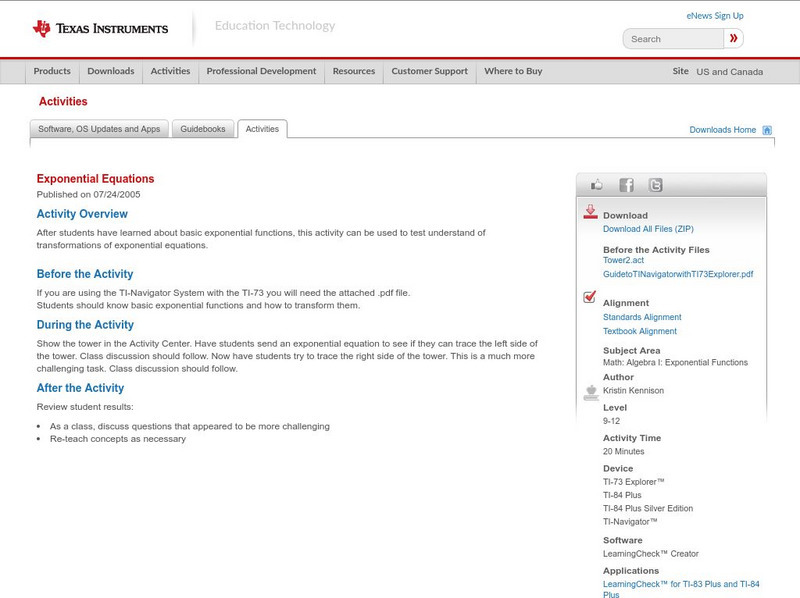800x598 pixels.
Task: Click the Texas Instruments logo
Action: [x=101, y=29]
